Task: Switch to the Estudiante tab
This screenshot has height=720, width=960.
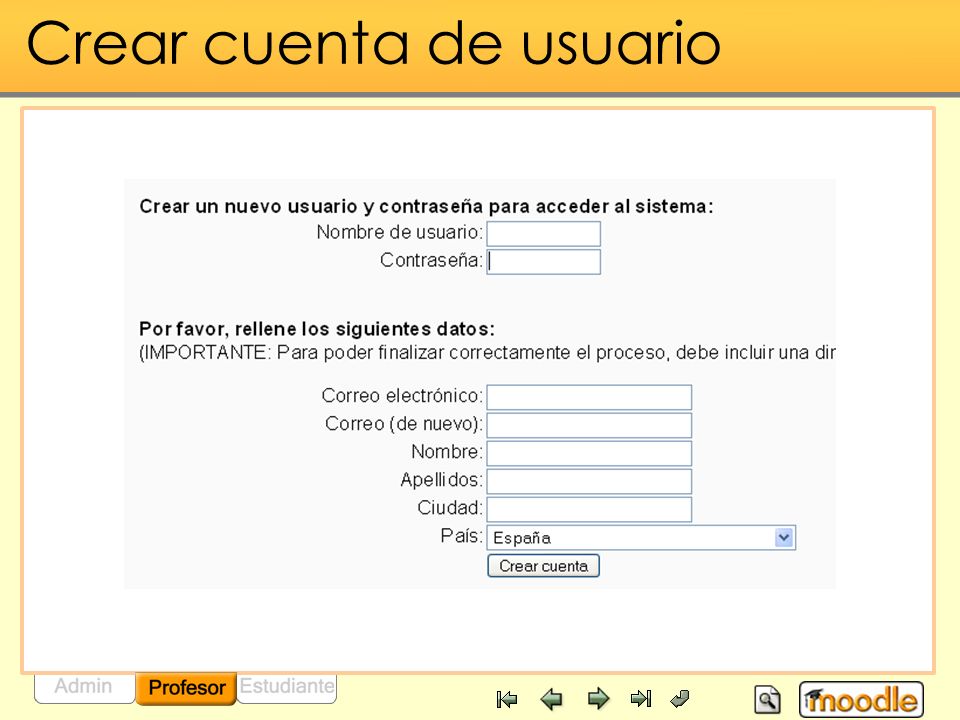Action: click(287, 687)
